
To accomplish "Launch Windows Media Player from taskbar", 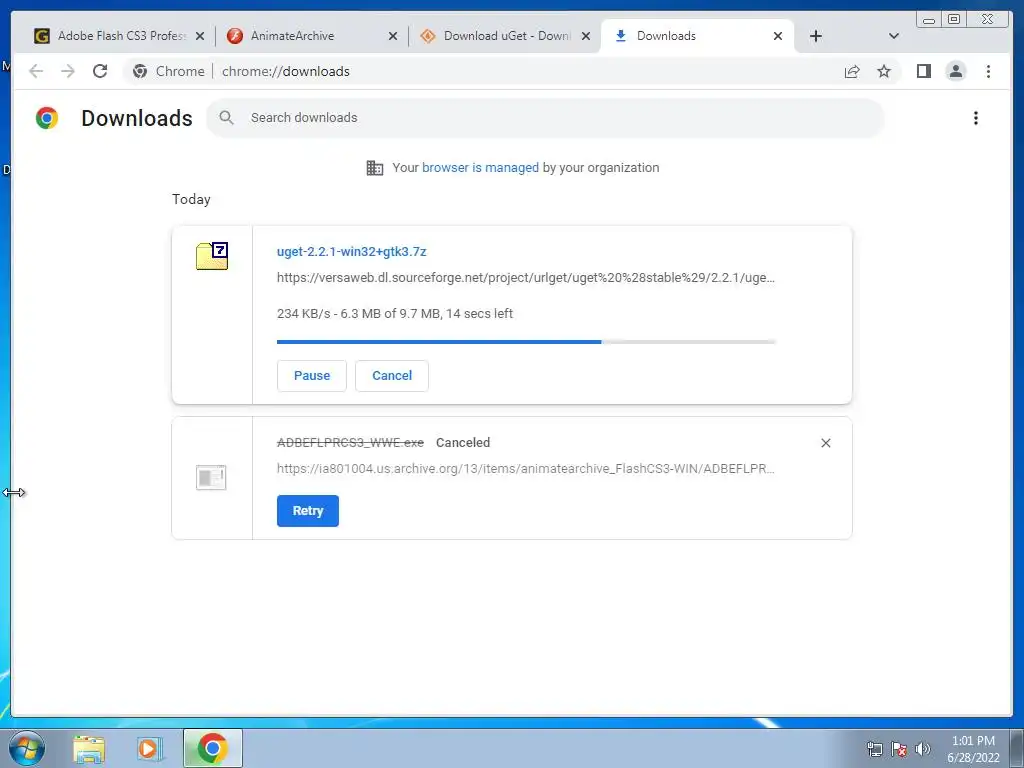I will coord(150,748).
